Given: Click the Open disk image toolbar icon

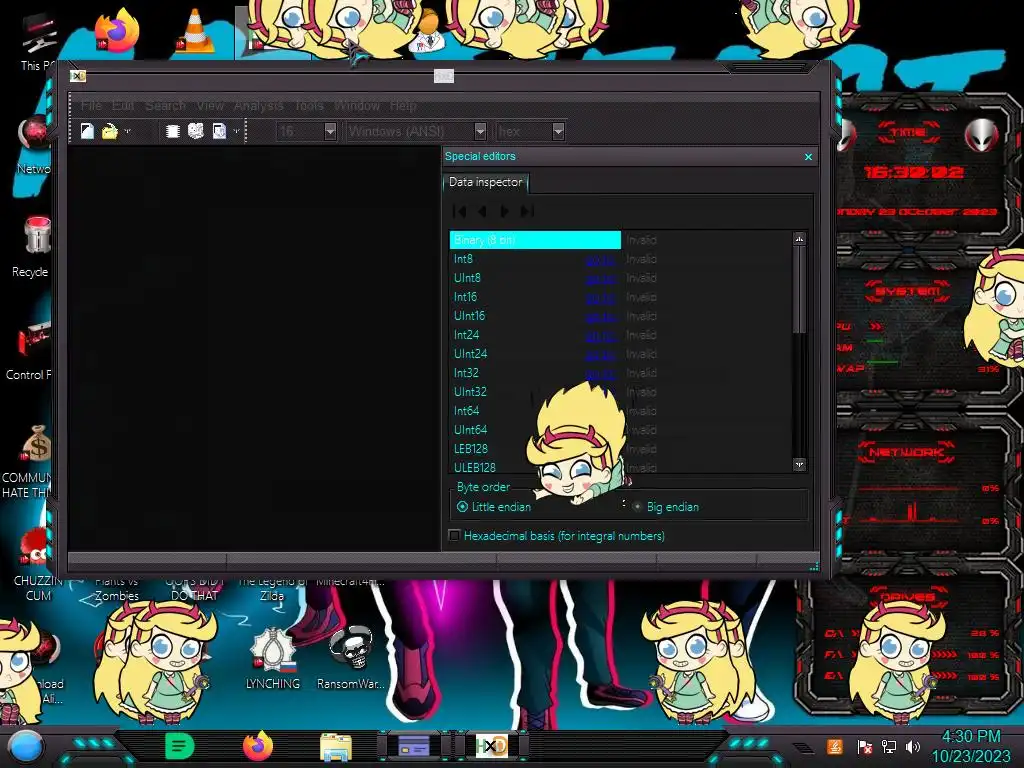Looking at the screenshot, I should click(219, 131).
